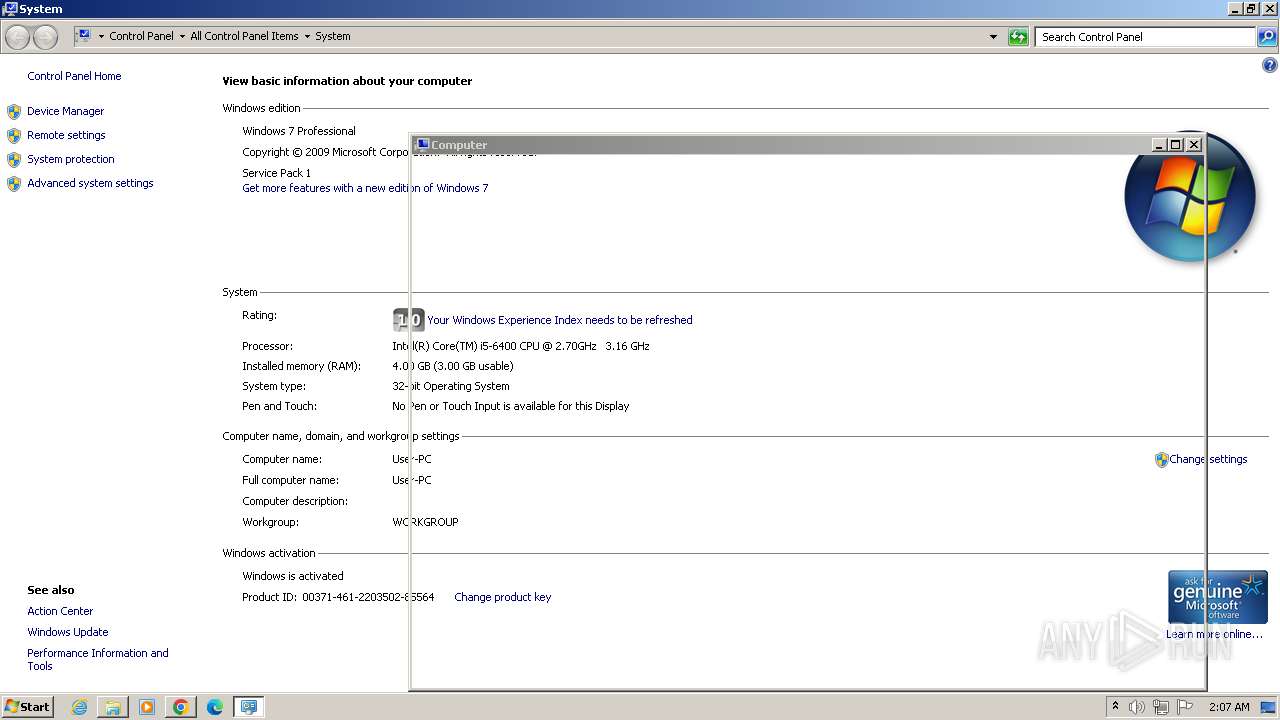Click the blue monitor icon beside the clock
This screenshot has width=1280, height=720.
1268,707
